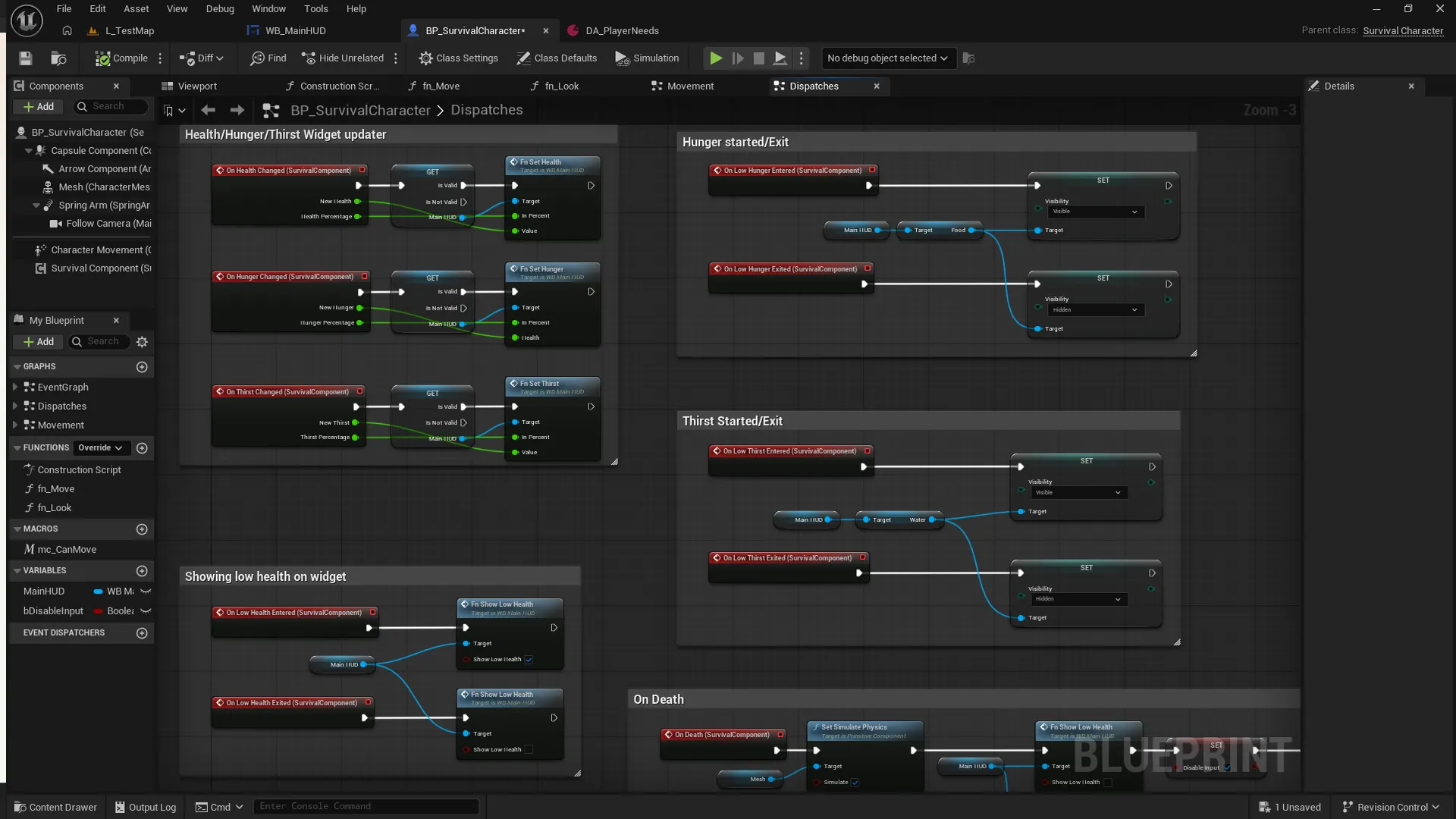
Task: Open the Override functions dropdown
Action: [x=101, y=448]
